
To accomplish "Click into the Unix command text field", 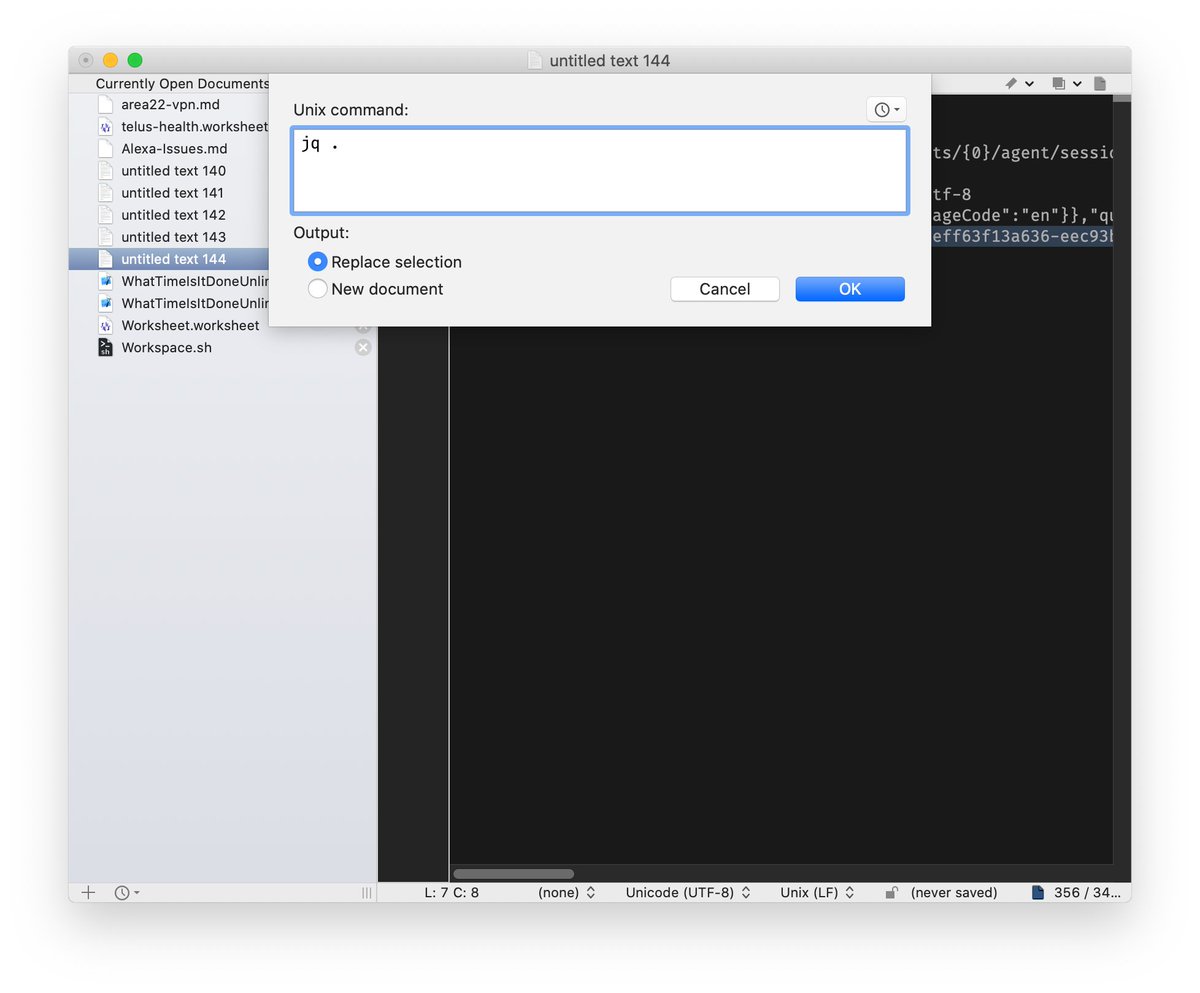I will 600,170.
